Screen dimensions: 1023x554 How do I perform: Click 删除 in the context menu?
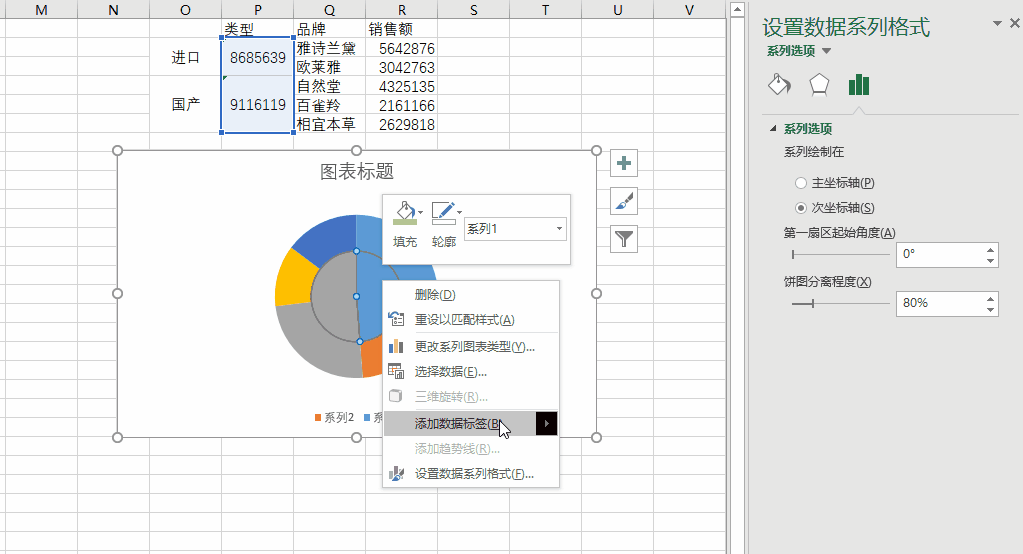coord(470,294)
